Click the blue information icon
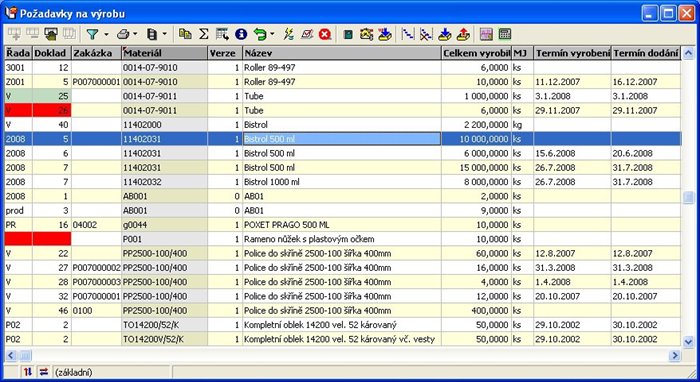This screenshot has height=382, width=700. click(241, 34)
